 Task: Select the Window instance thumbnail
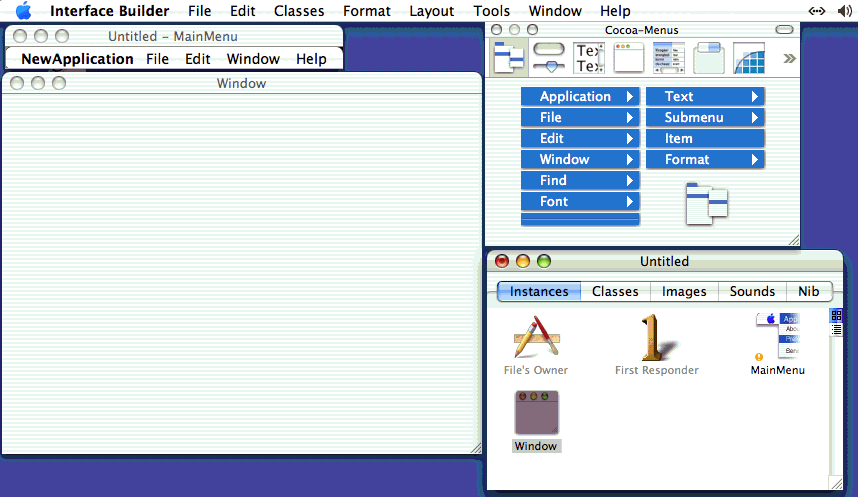click(x=536, y=412)
